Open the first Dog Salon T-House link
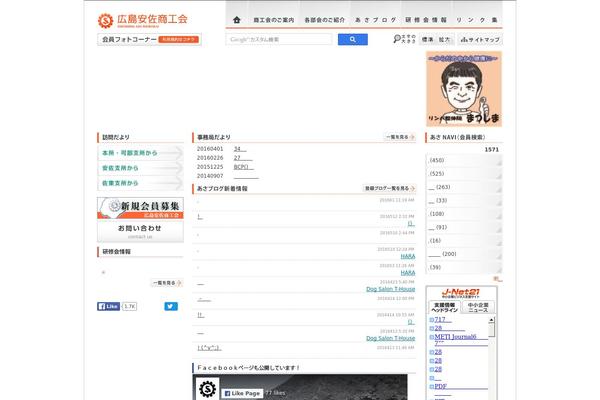Screen dimensions: 600x400 (x=391, y=289)
